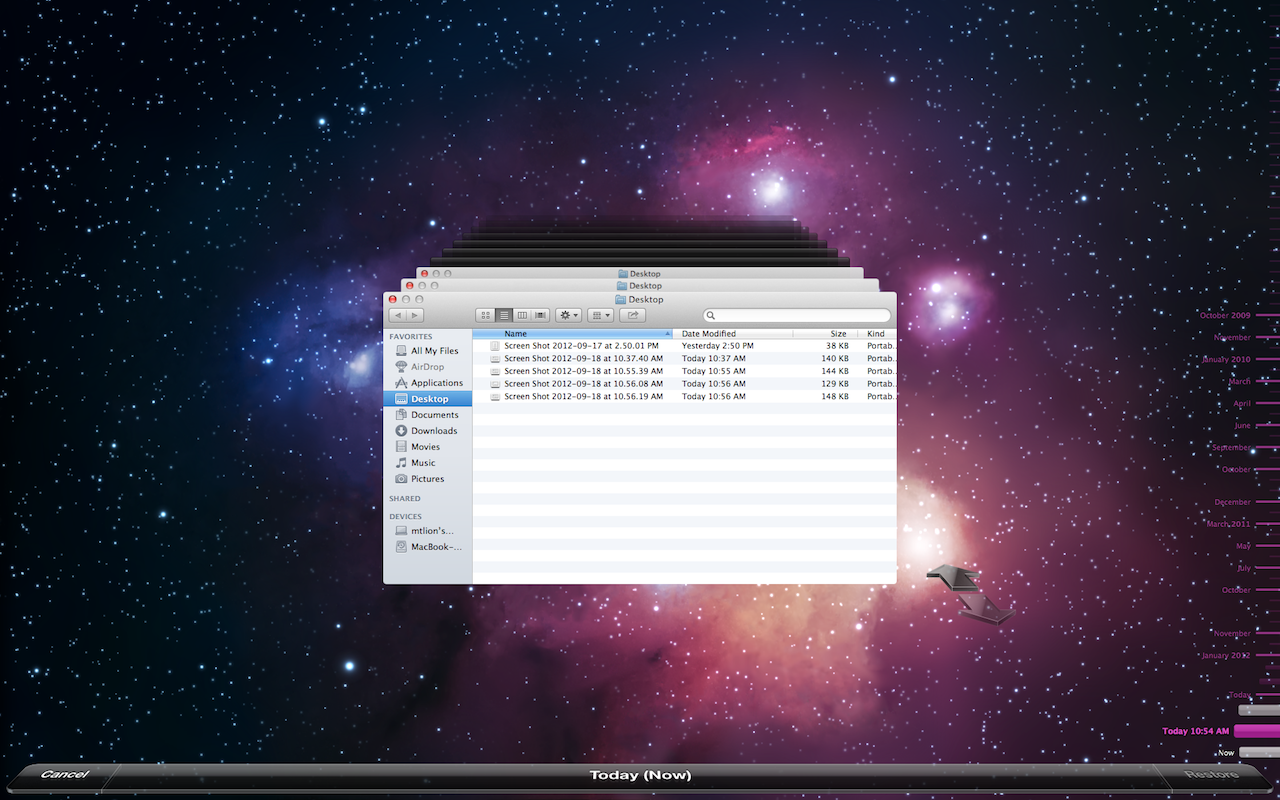The height and width of the screenshot is (800, 1280).
Task: Select the mtlion's device in sidebar
Action: (x=427, y=531)
